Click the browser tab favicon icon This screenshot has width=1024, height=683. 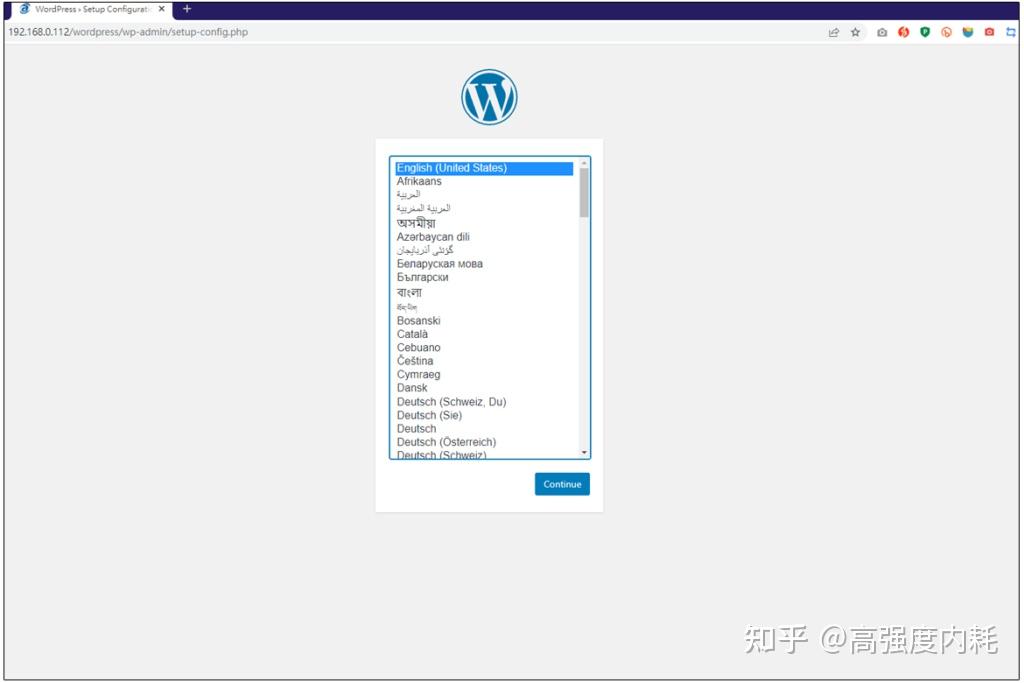click(x=25, y=9)
